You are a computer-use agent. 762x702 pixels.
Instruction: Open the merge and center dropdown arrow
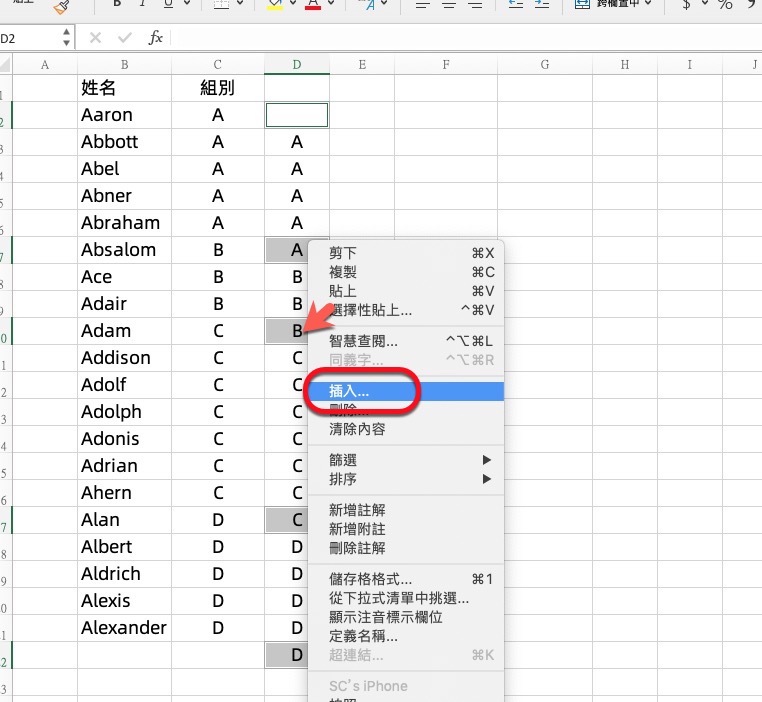pos(648,3)
